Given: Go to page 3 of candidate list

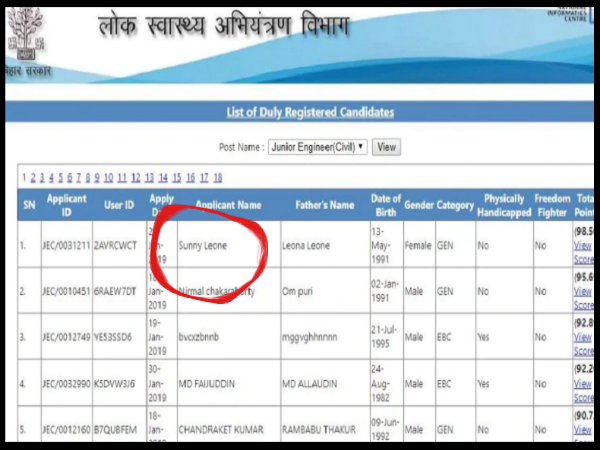Looking at the screenshot, I should 42,178.
